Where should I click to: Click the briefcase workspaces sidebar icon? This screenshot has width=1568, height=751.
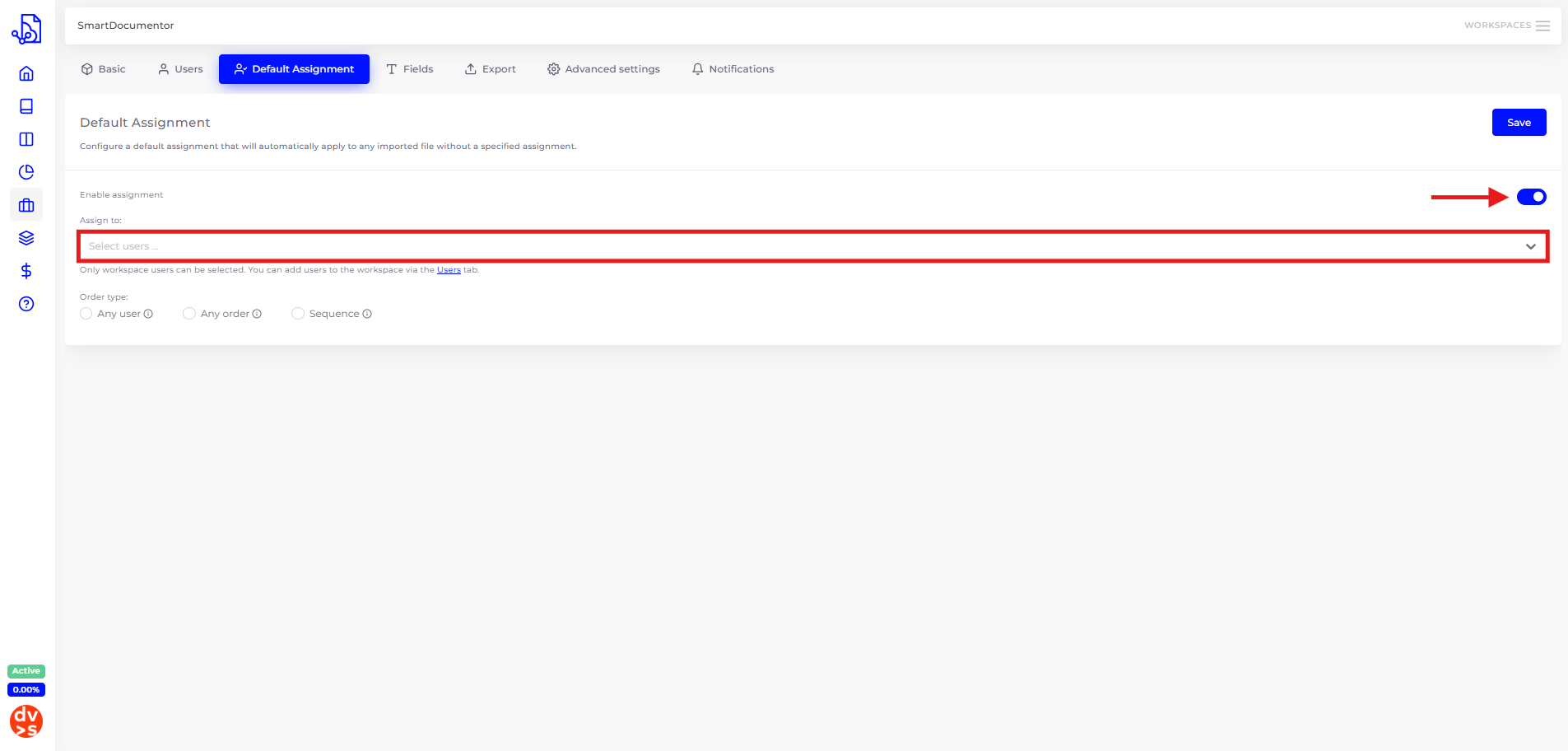pyautogui.click(x=26, y=205)
